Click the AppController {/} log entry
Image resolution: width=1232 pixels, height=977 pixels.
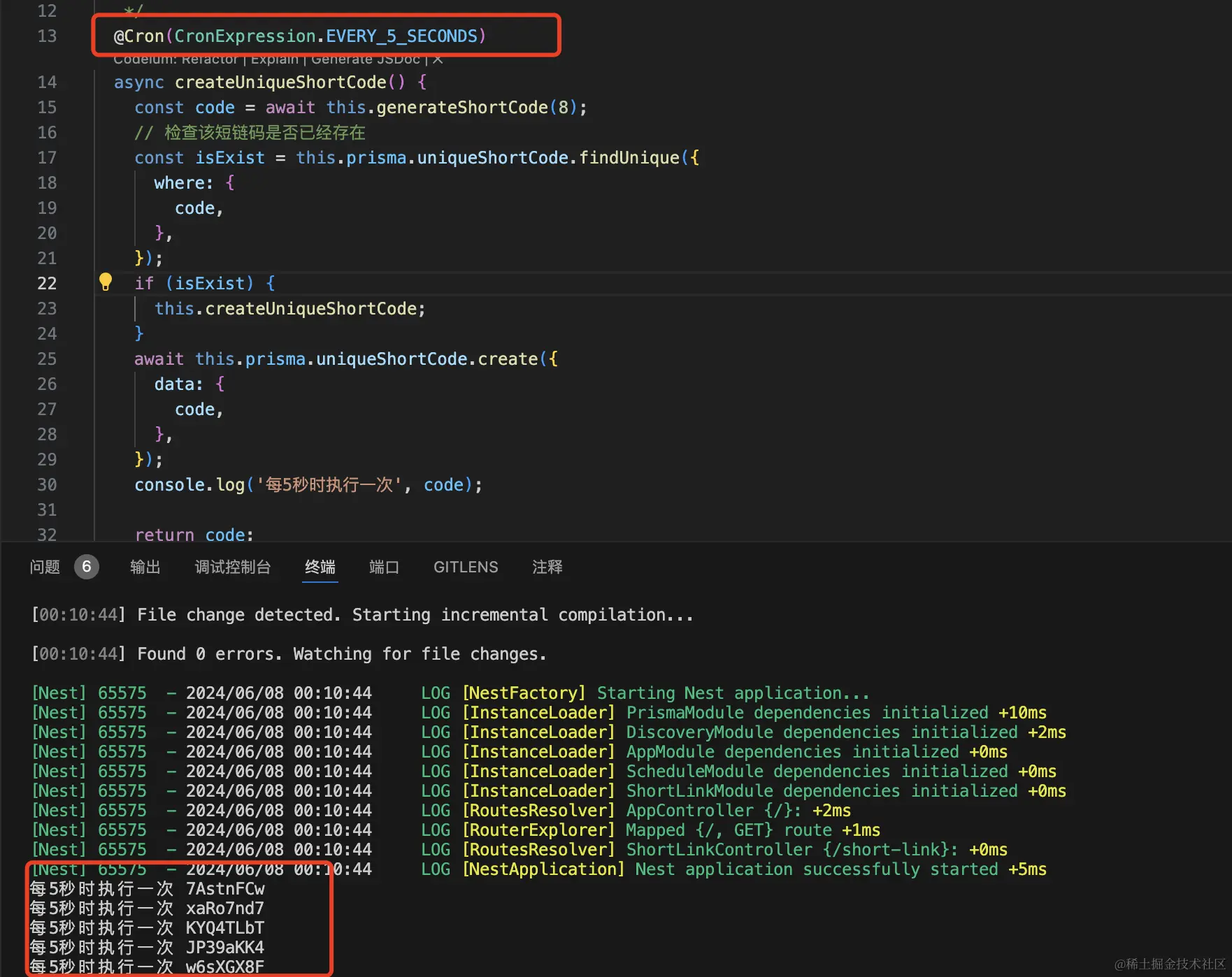point(714,811)
